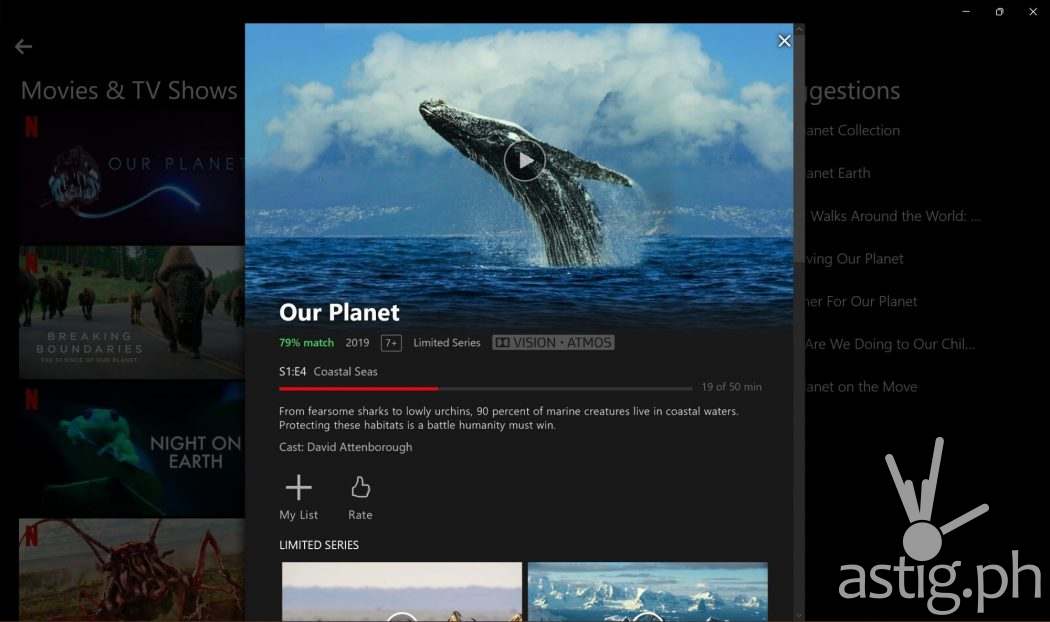Choose the 'ving Our Planet' suggestion
Viewport: 1050px width, 622px height.
click(854, 259)
